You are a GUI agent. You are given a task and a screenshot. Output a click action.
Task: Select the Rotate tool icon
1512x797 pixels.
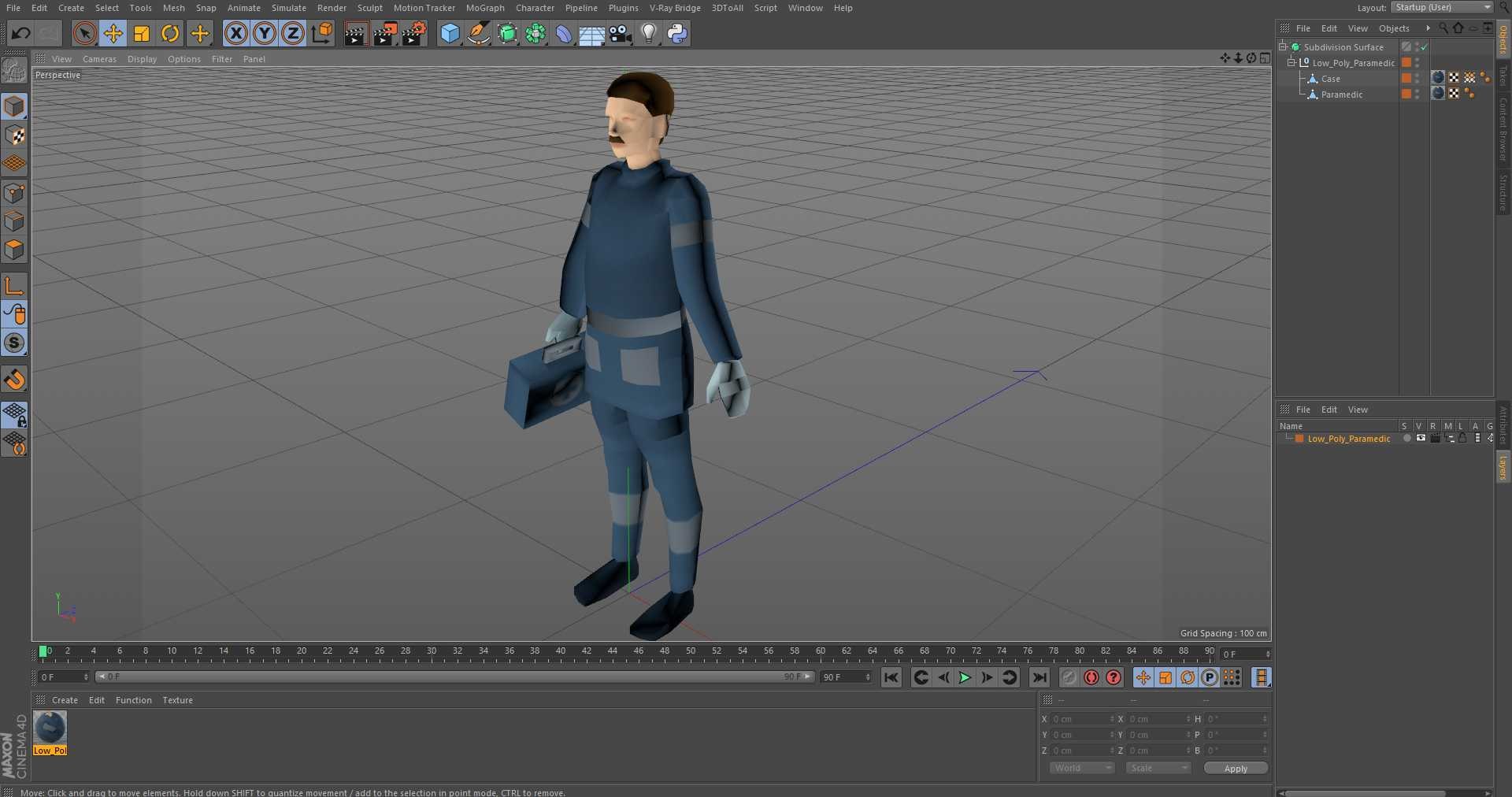(170, 33)
